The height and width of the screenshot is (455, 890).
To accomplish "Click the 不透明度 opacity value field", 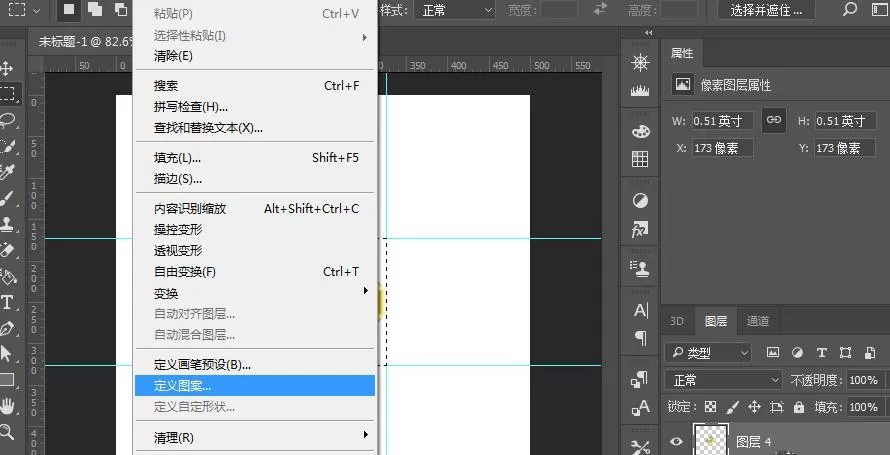I will tap(864, 380).
